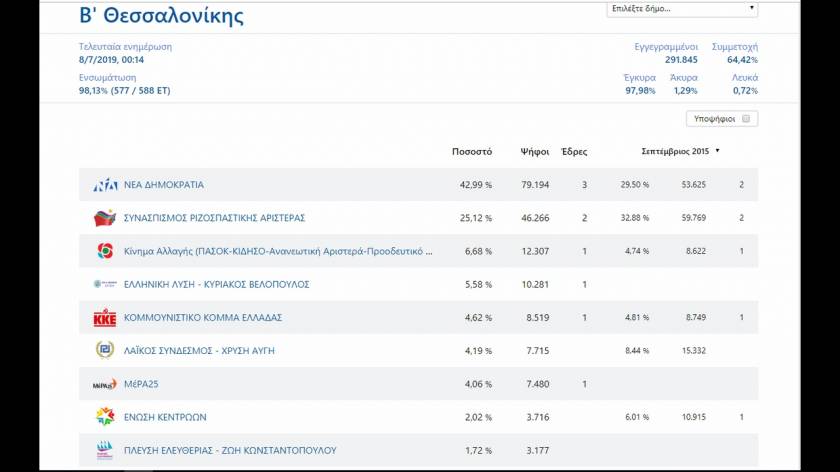Click the Νέα Δημοκρατία party logo
Screen dimensions: 840x472
tap(105, 185)
